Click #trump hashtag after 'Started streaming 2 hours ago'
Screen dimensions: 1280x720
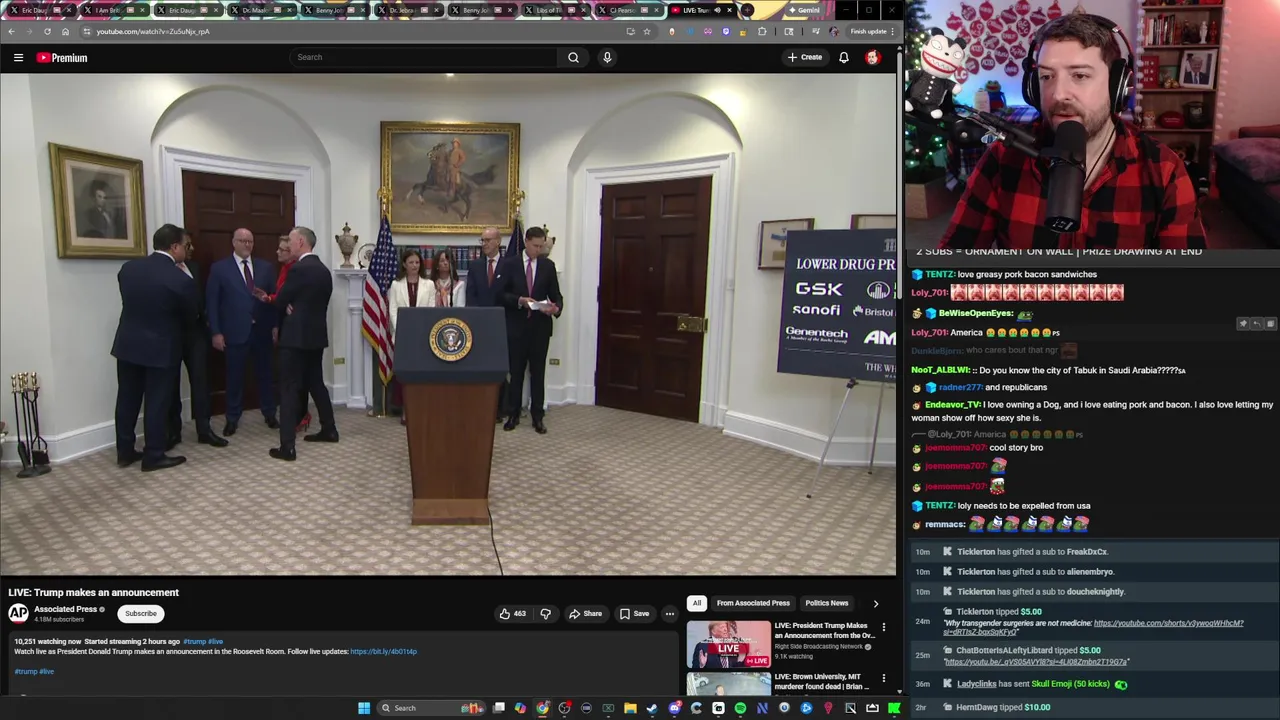click(194, 642)
